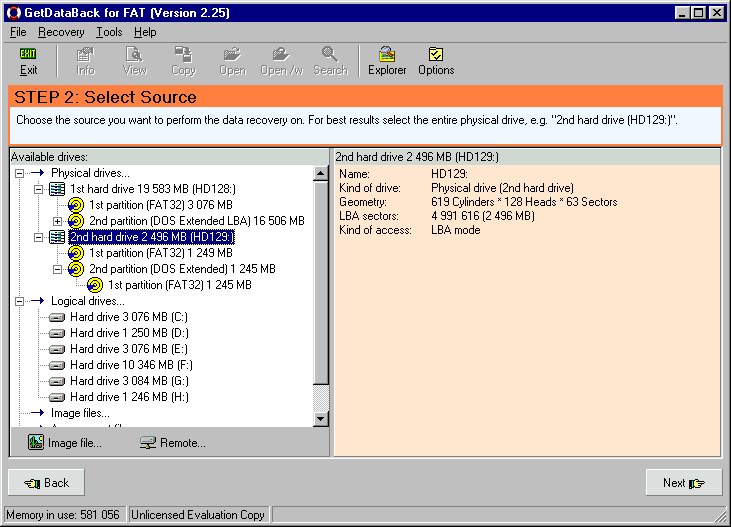Click the drive list scrollbar down arrow
This screenshot has height=527, width=731.
(x=321, y=419)
